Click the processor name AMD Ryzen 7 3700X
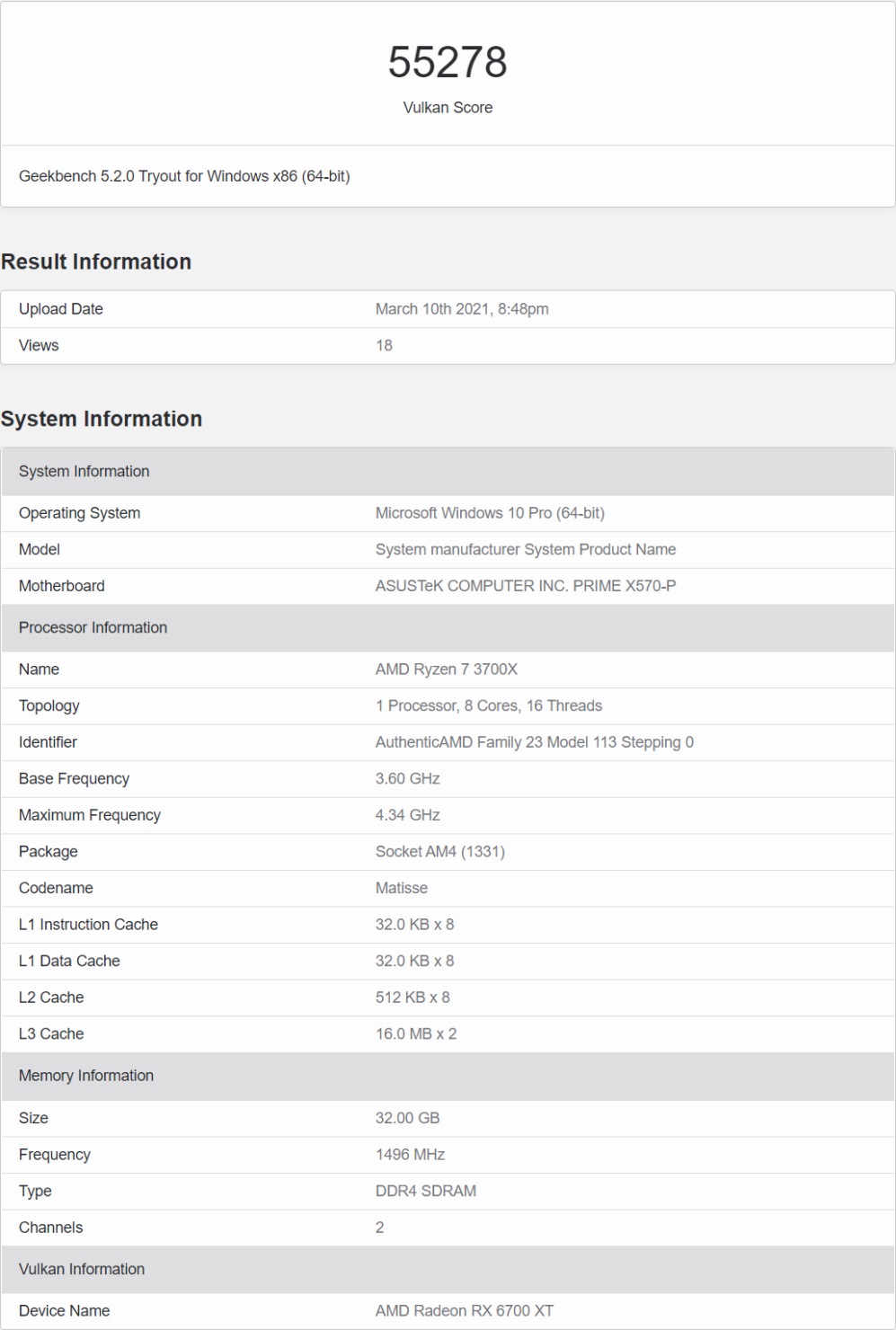Viewport: 896px width, 1330px height. [447, 669]
